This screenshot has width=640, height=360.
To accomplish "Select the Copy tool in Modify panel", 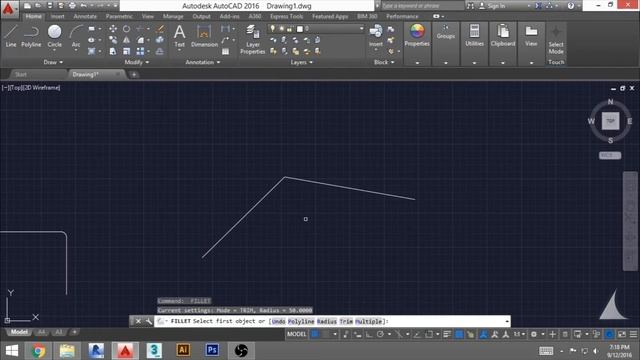I will (x=113, y=40).
